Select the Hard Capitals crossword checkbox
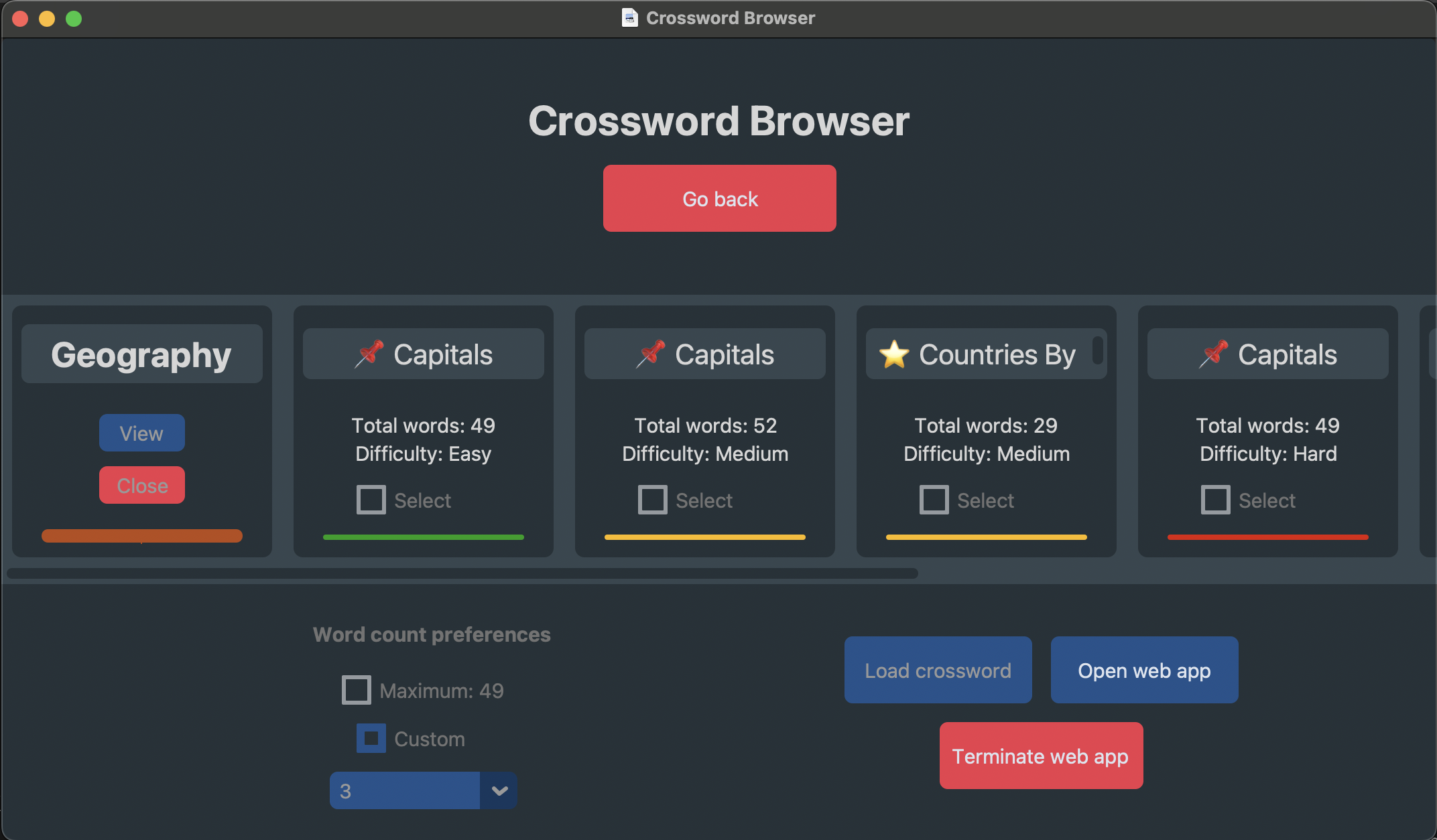Viewport: 1437px width, 840px height. click(x=1215, y=500)
